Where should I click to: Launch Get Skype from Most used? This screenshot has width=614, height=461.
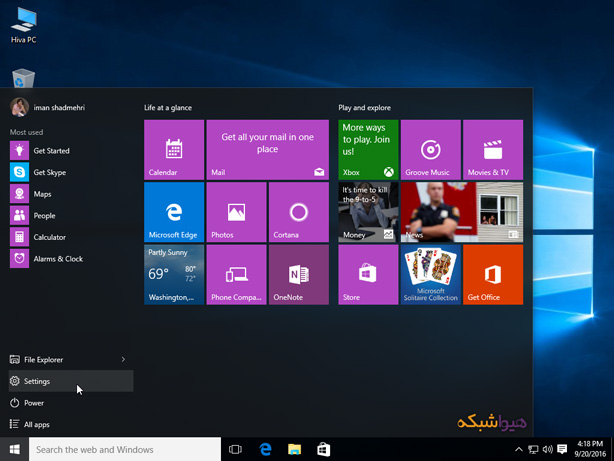pos(71,172)
